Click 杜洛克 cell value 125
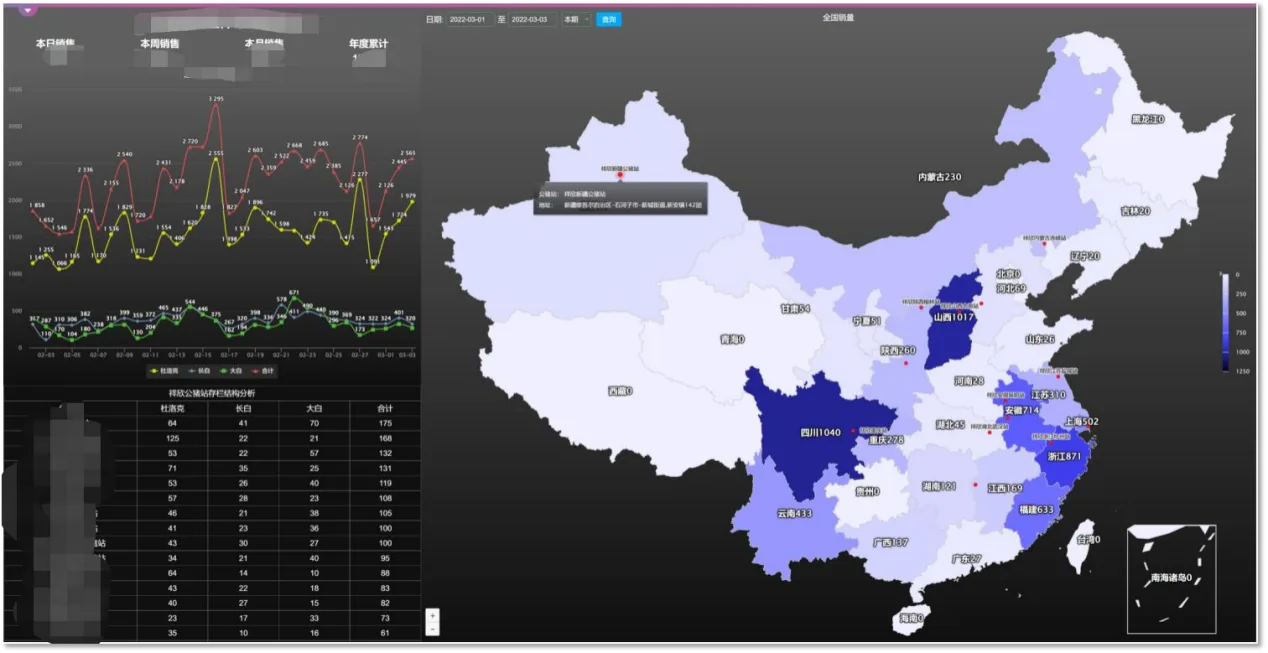This screenshot has width=1268, height=653. click(173, 439)
